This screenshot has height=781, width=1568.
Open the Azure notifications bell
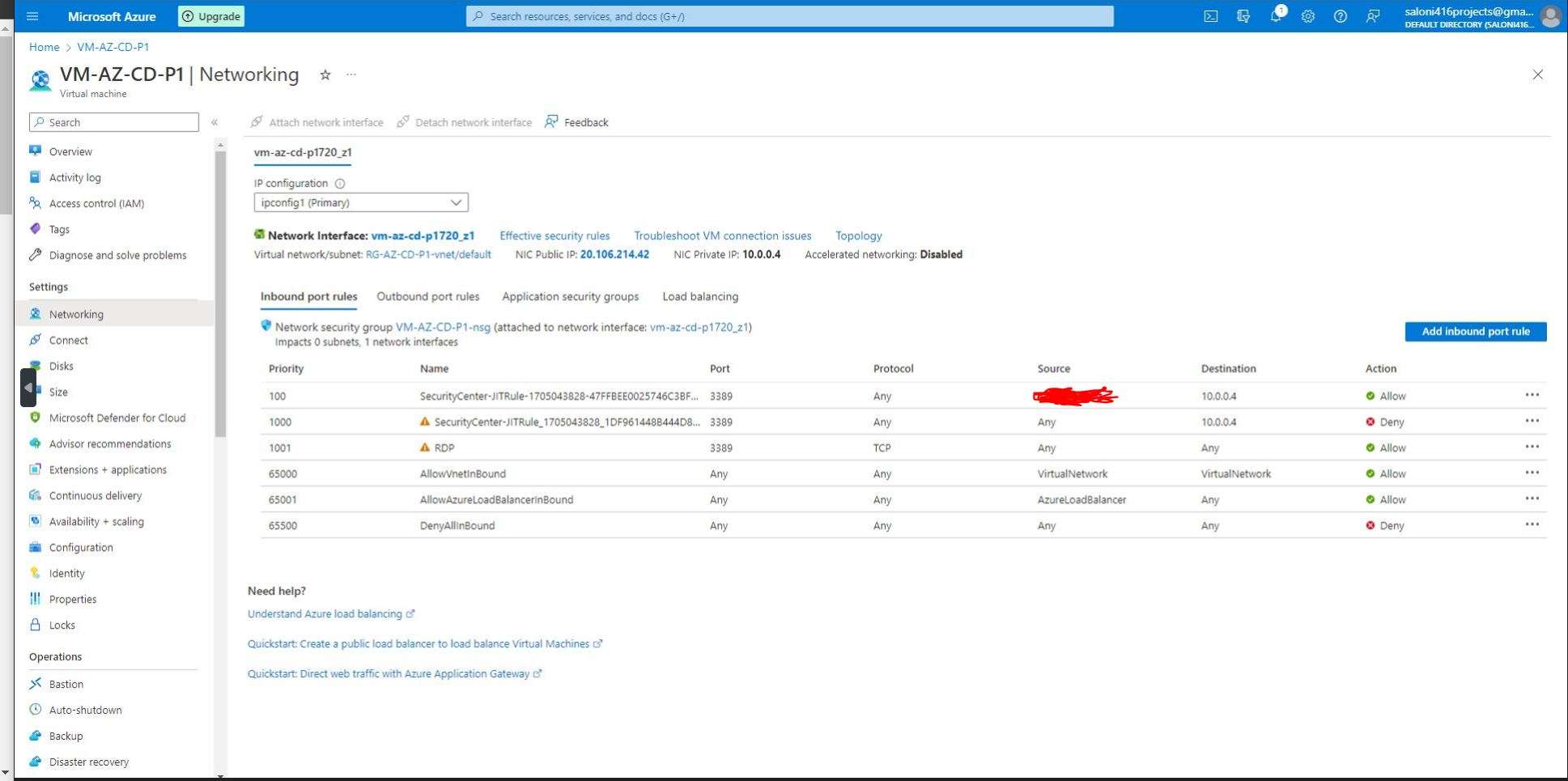pos(1276,16)
